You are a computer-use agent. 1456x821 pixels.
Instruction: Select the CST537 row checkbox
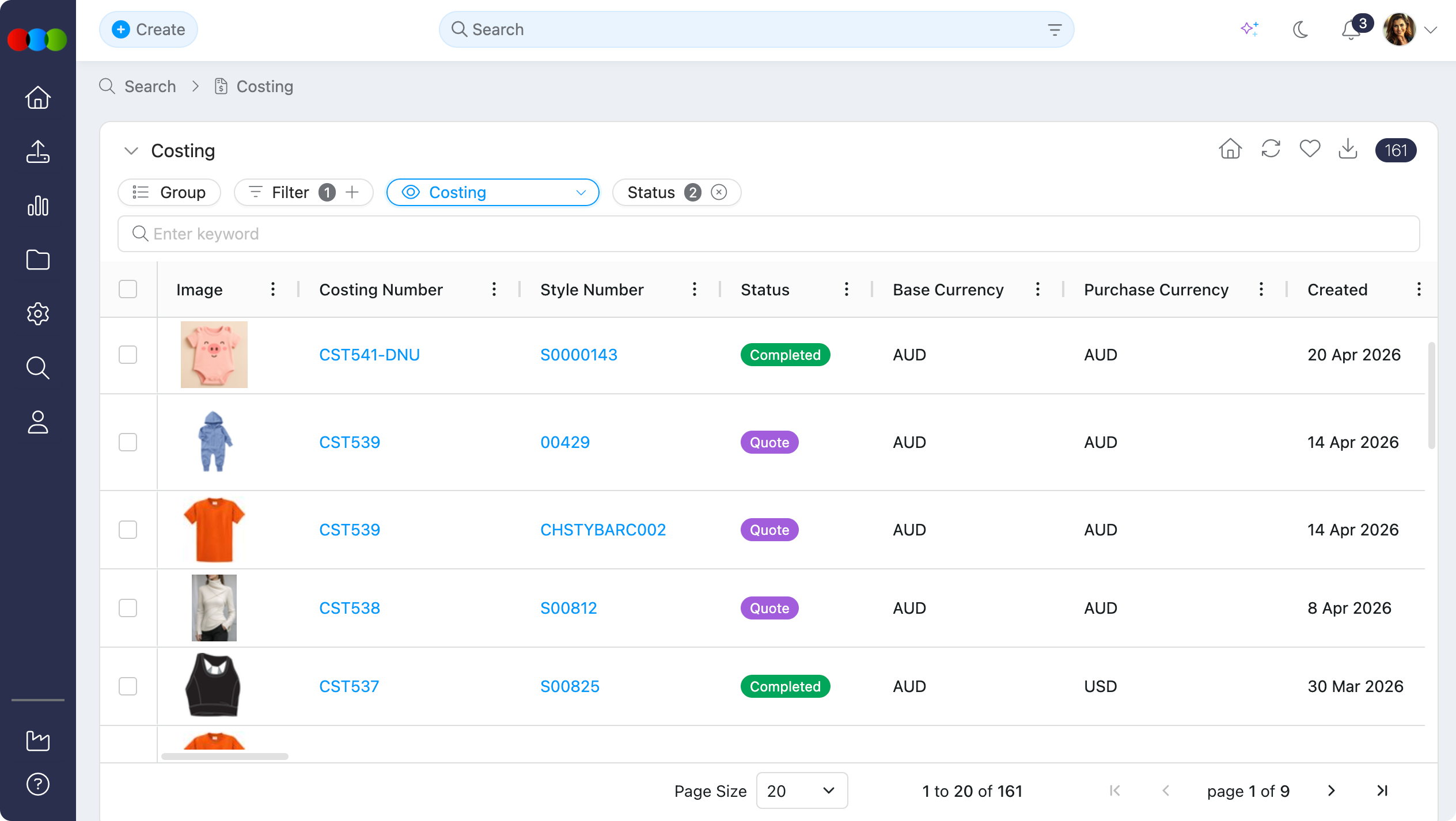(128, 686)
